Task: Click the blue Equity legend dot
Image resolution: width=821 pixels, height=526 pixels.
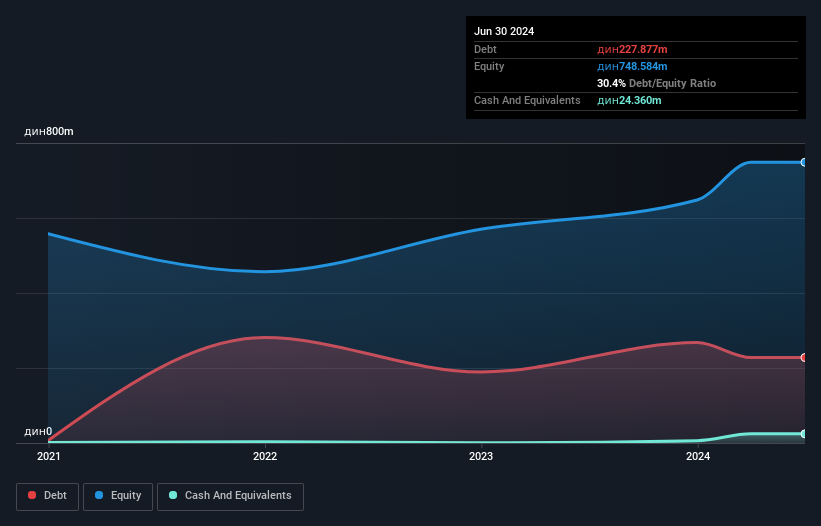Action: (99, 495)
